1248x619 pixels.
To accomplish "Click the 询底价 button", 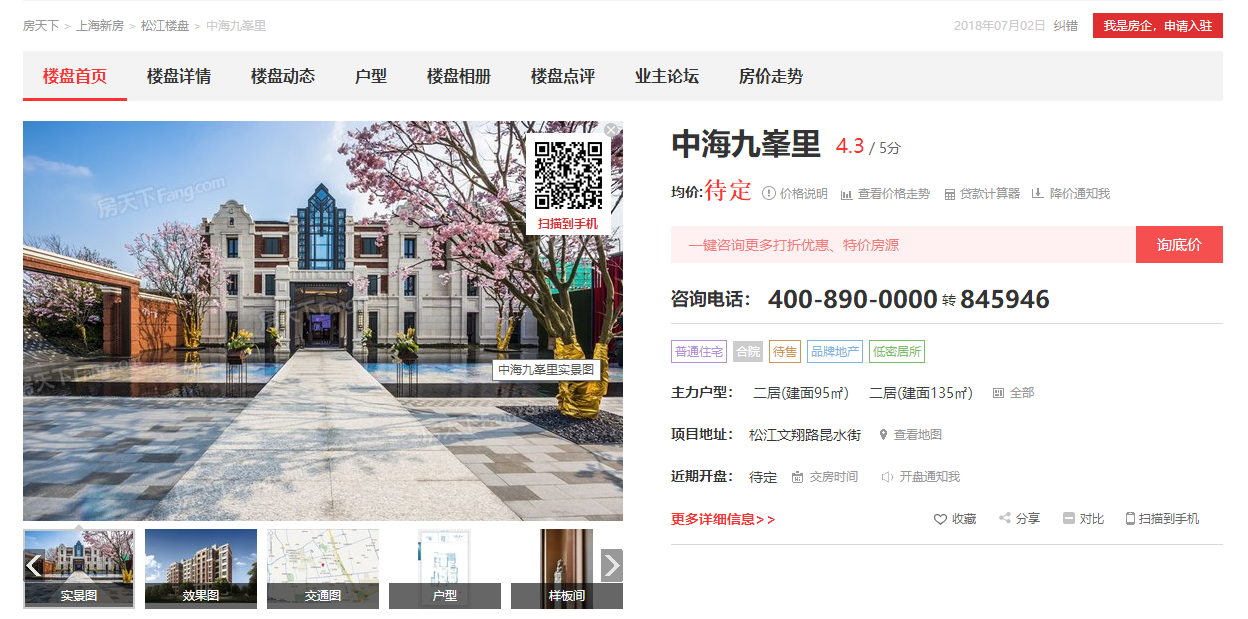I will (x=1179, y=245).
